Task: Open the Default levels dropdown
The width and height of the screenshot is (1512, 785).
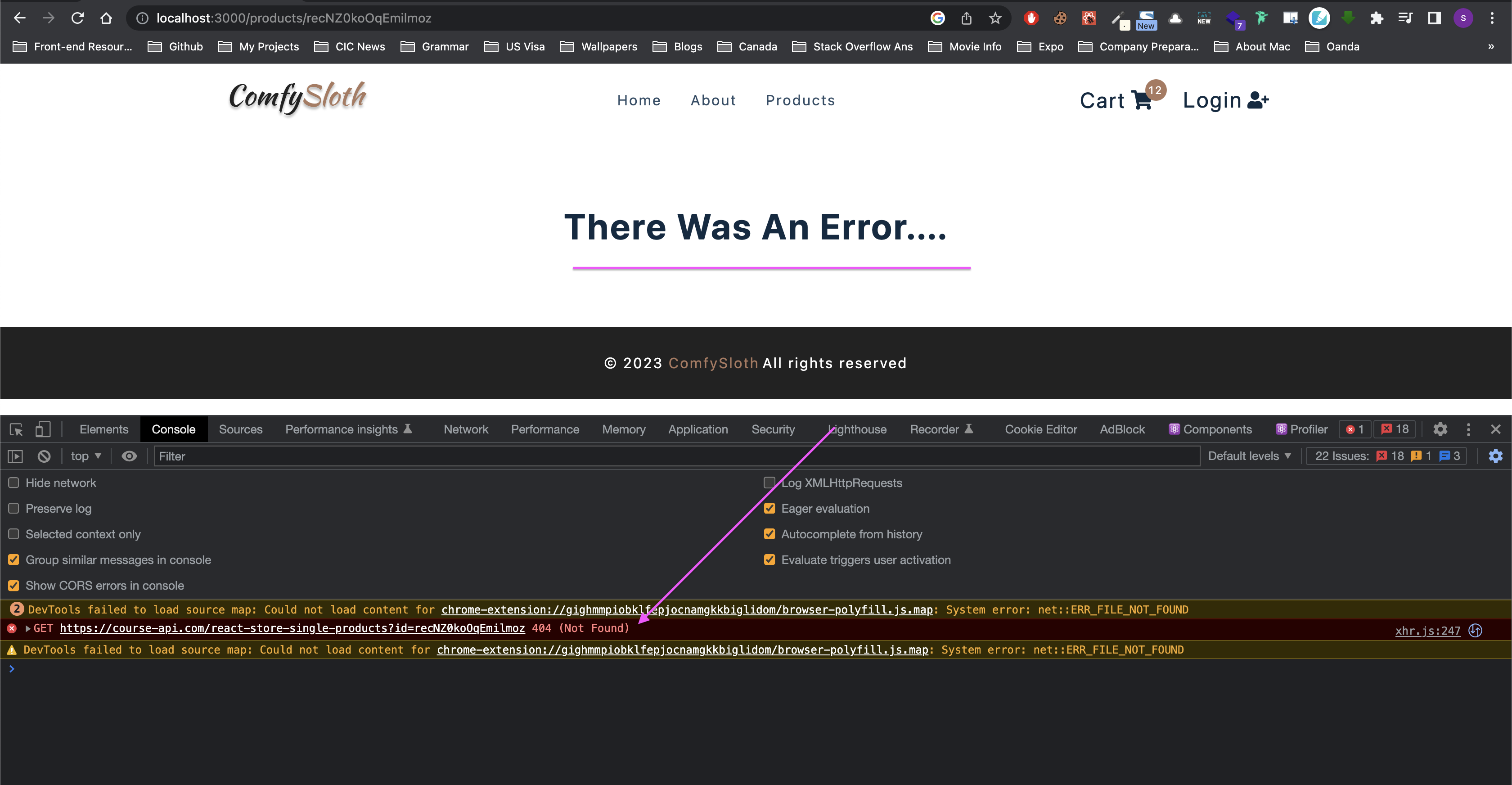Action: pyautogui.click(x=1249, y=456)
